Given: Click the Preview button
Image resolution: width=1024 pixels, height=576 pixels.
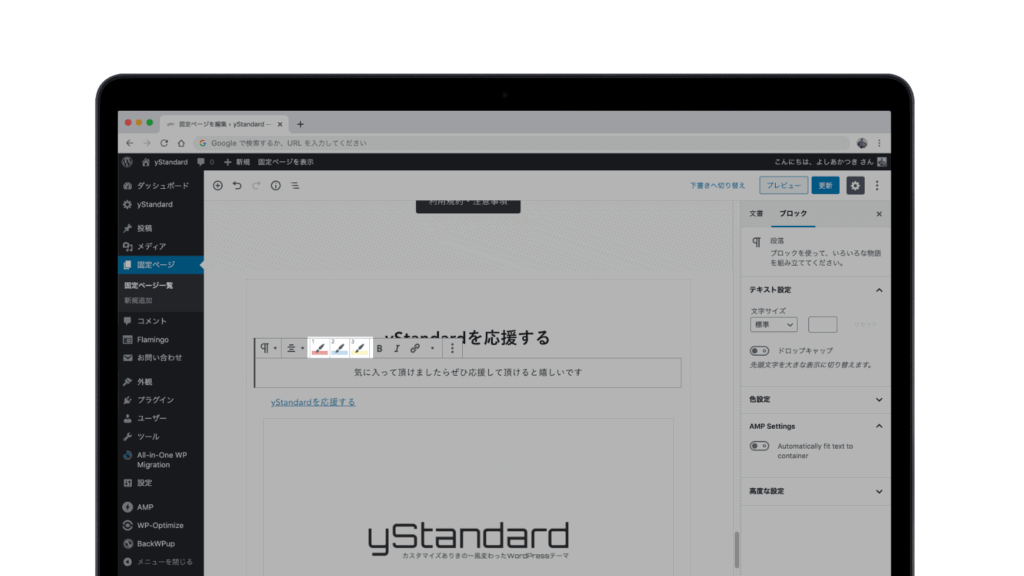Looking at the screenshot, I should [x=784, y=185].
